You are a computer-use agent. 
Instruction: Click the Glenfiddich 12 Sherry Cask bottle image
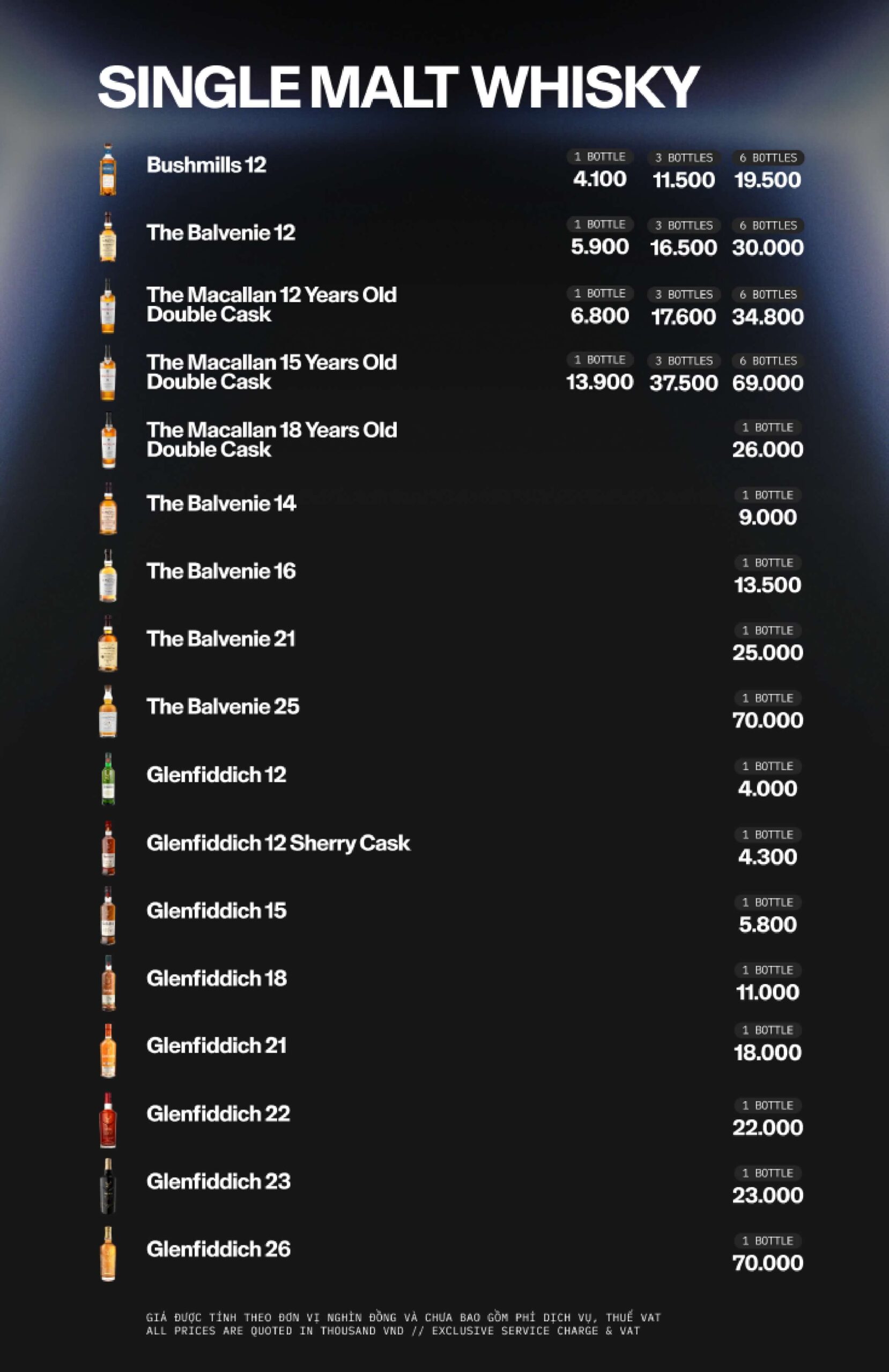click(x=108, y=847)
